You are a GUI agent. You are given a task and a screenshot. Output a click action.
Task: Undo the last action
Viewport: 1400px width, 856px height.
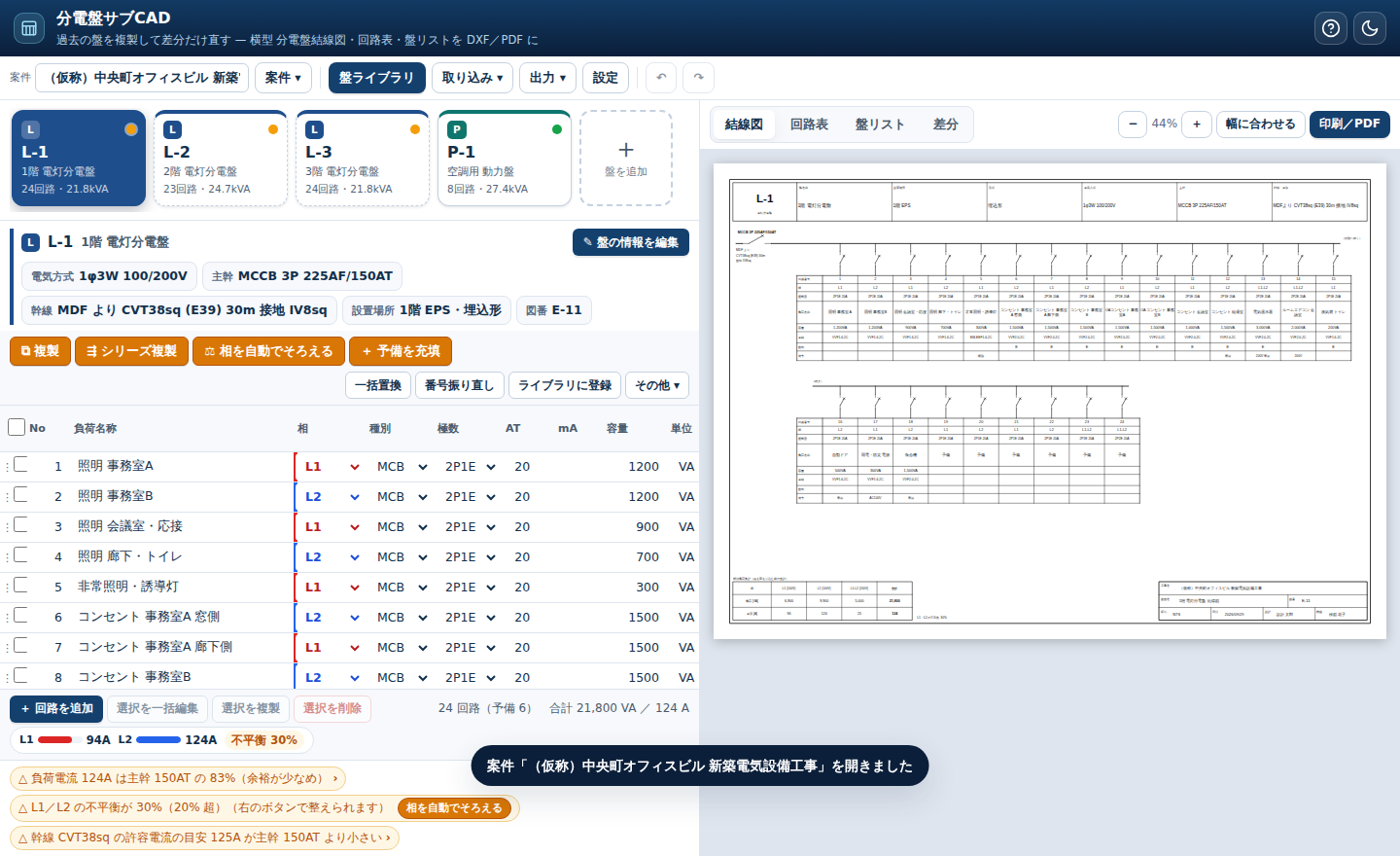(661, 78)
